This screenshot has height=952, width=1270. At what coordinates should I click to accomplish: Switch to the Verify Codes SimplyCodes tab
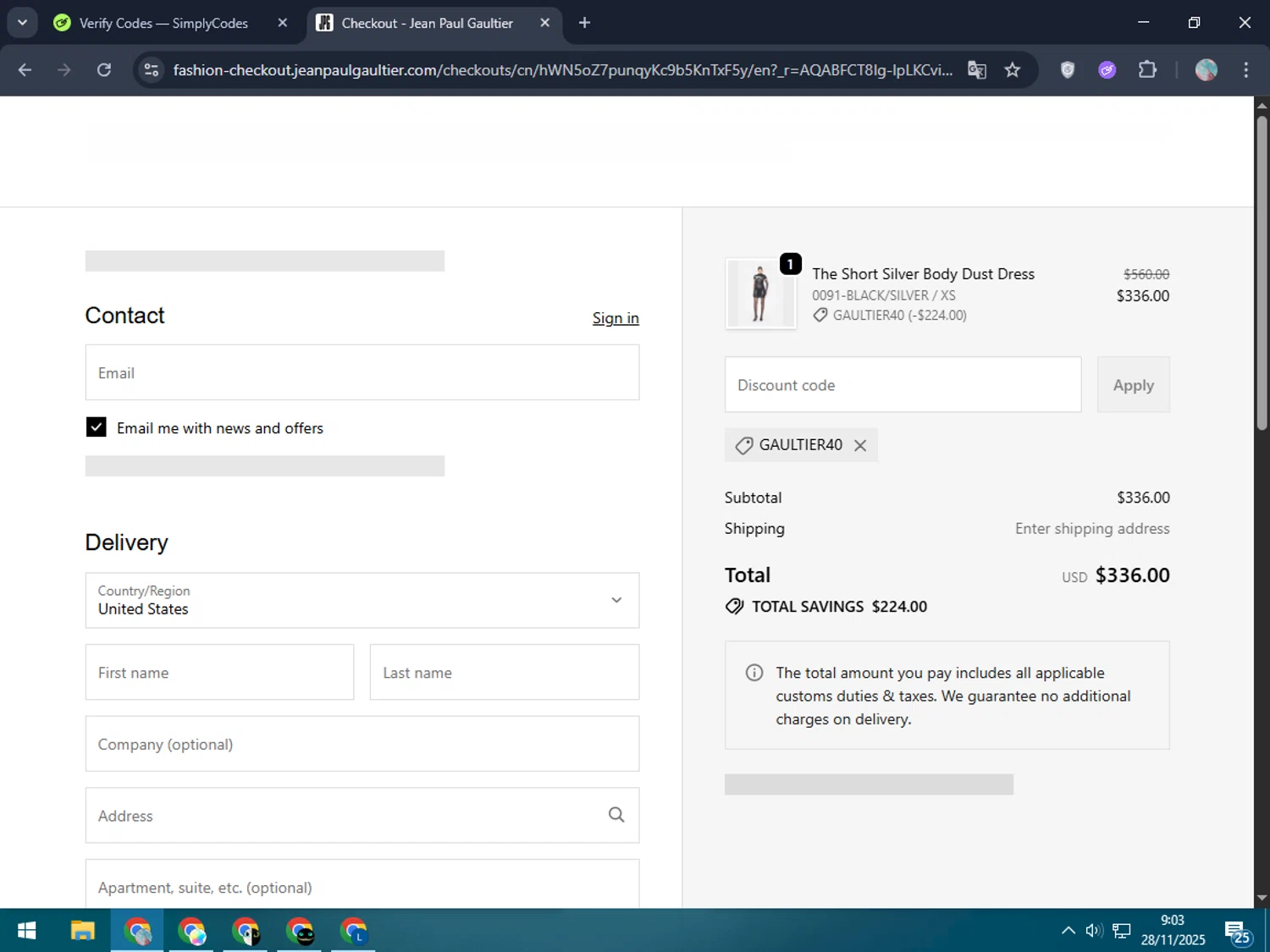(x=163, y=23)
